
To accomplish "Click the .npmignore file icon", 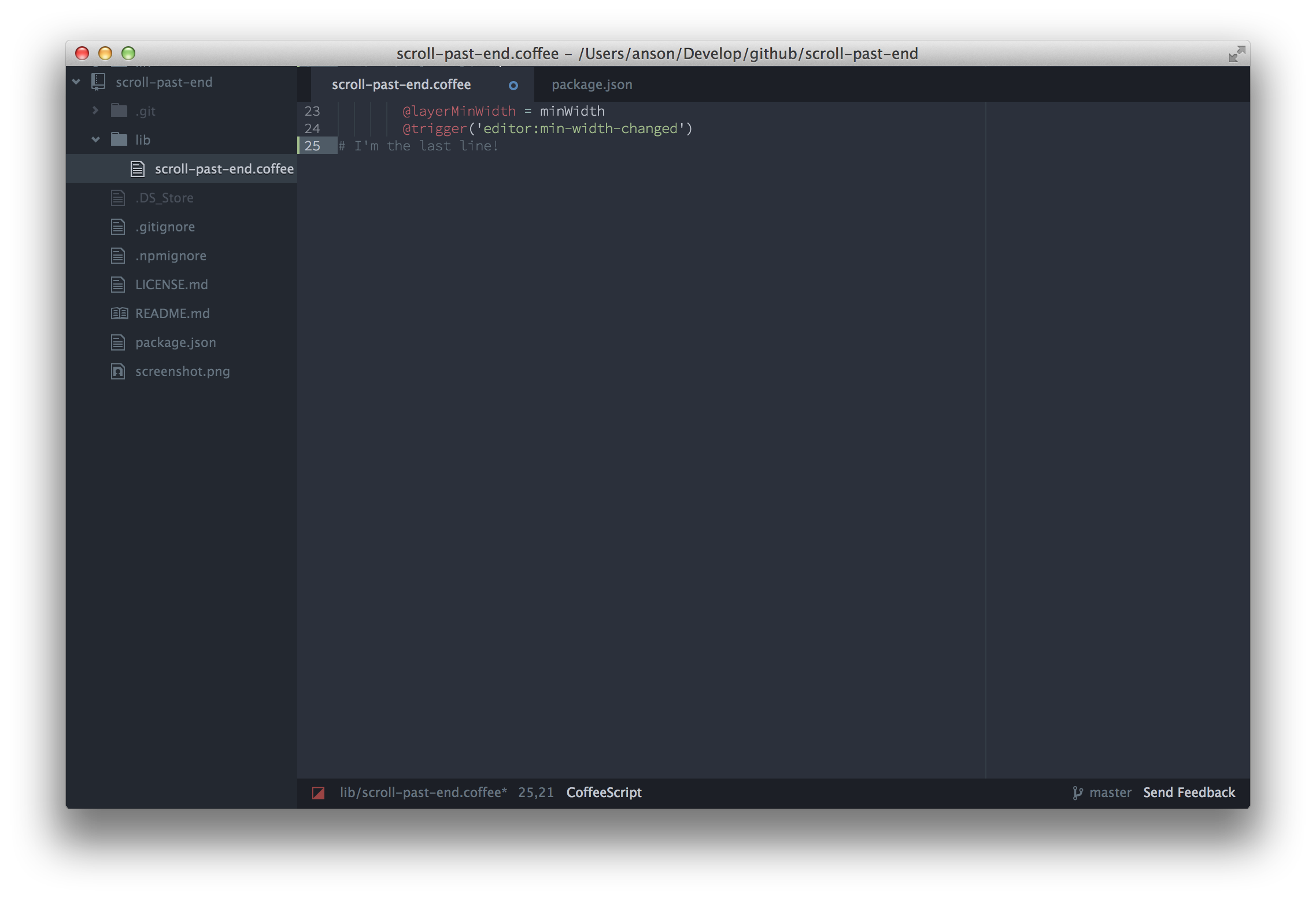I will (118, 255).
